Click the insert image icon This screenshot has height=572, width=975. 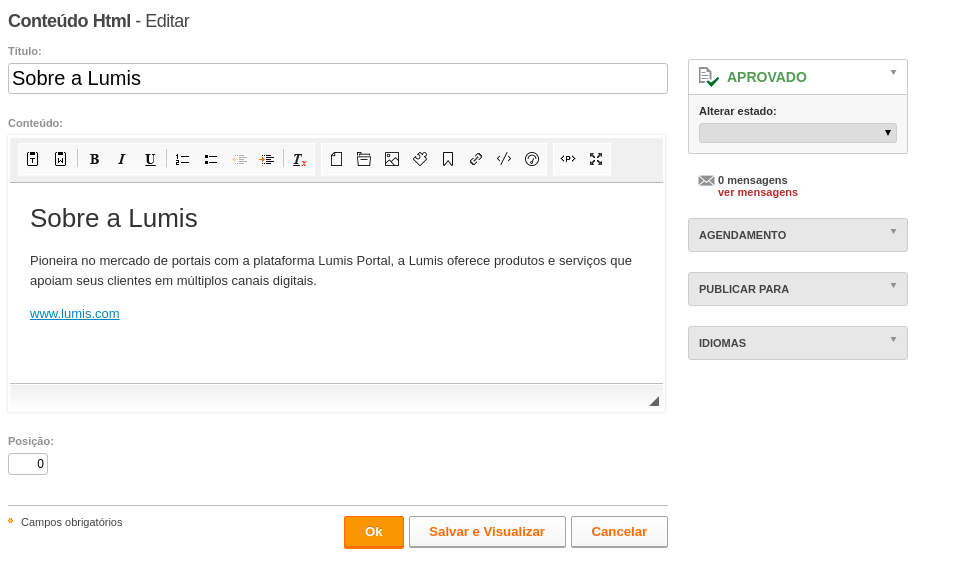(392, 159)
